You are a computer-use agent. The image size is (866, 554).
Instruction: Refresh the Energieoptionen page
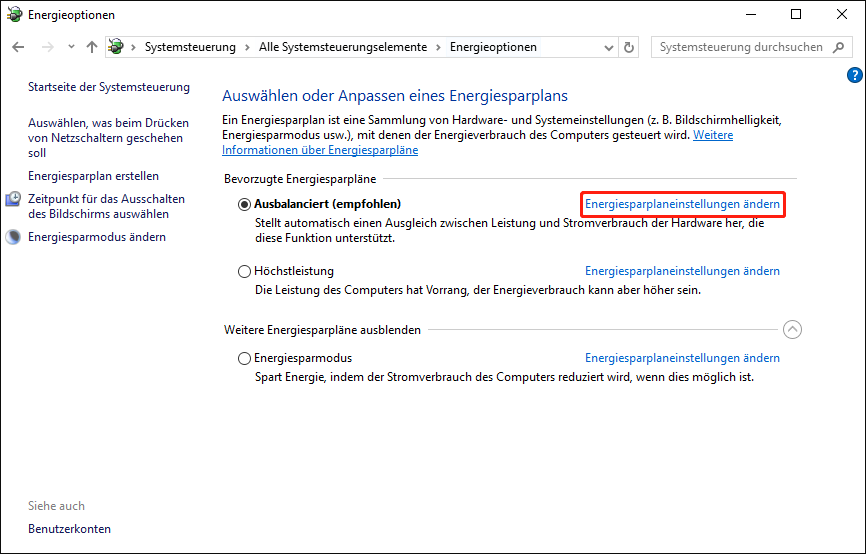(629, 48)
